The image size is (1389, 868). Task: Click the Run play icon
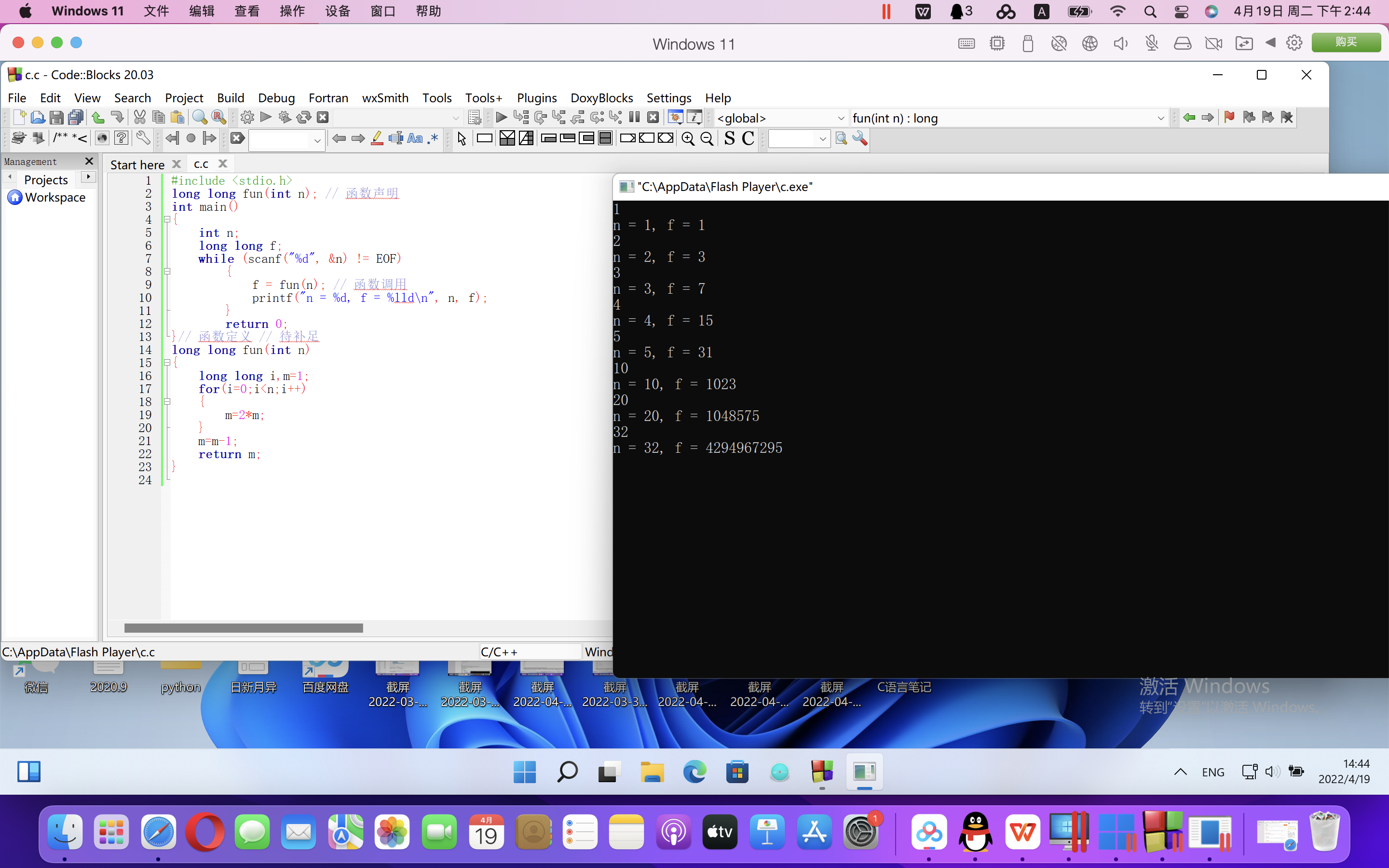(266, 118)
